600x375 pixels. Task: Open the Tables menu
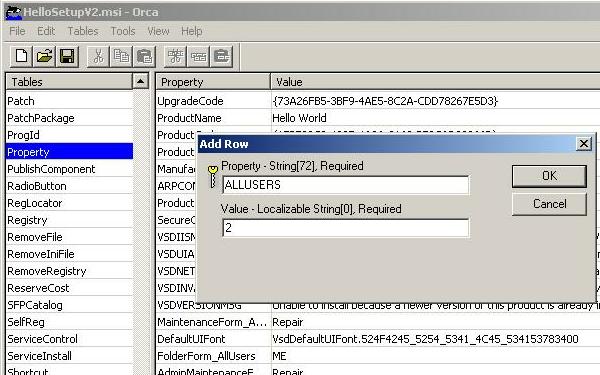coord(83,31)
